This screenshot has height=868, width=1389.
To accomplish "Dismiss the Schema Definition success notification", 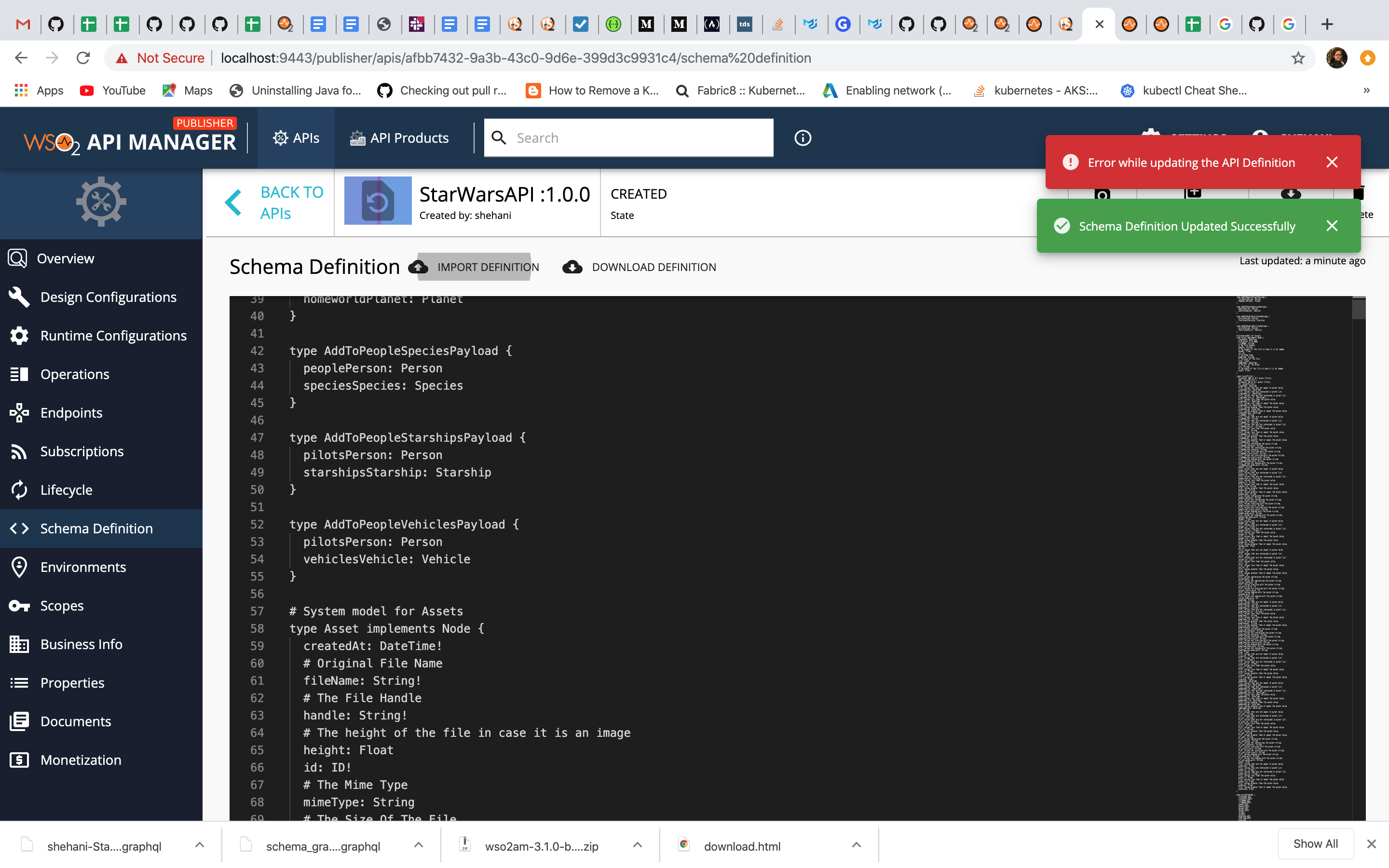I will 1332,226.
